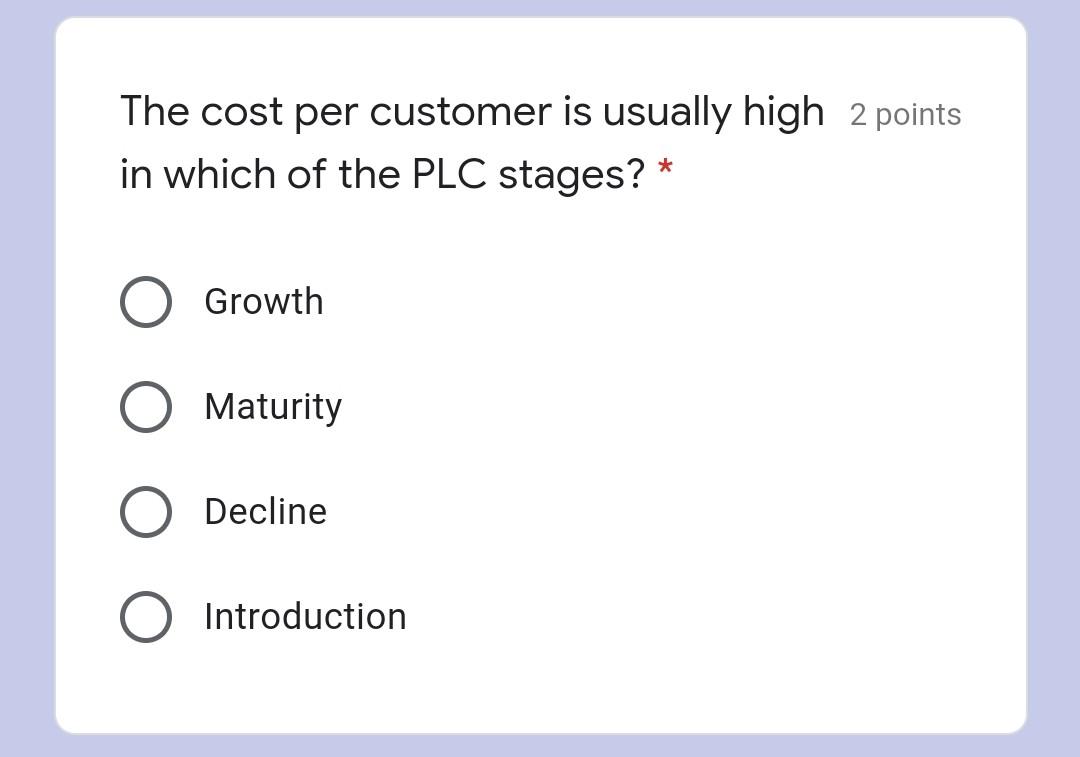Screen dimensions: 1080x757
Task: Select the Decline radio button
Action: [146, 511]
